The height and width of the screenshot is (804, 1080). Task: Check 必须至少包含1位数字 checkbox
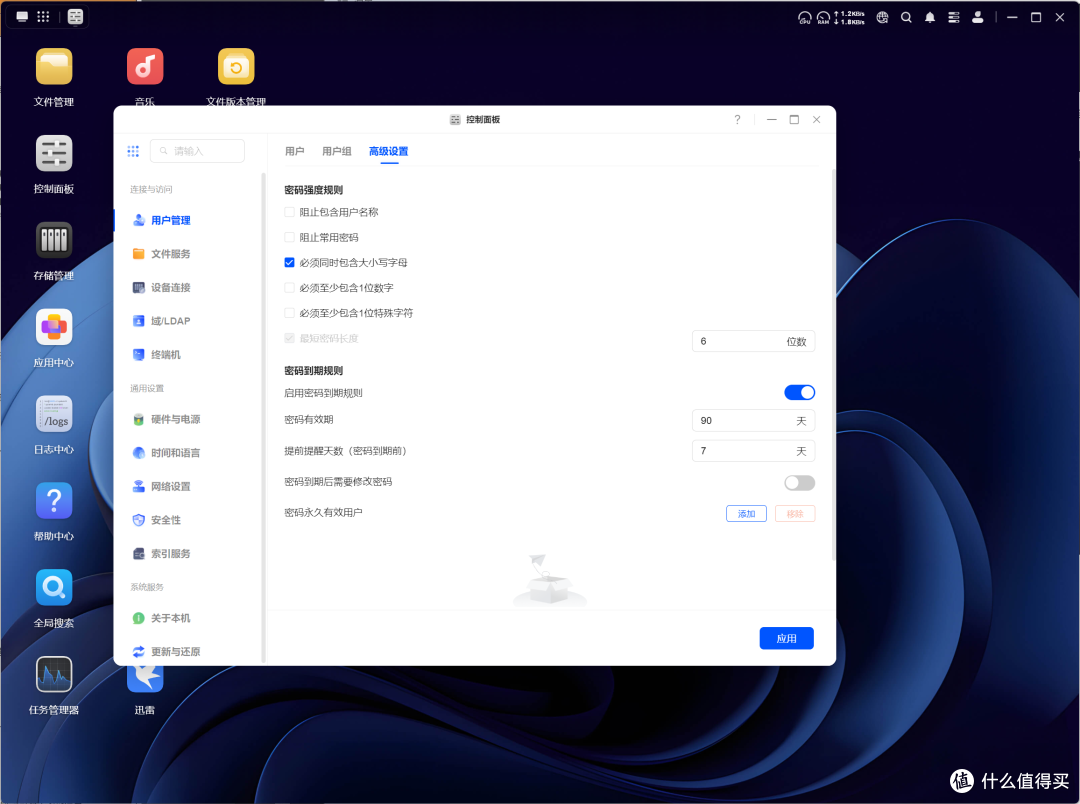[289, 288]
